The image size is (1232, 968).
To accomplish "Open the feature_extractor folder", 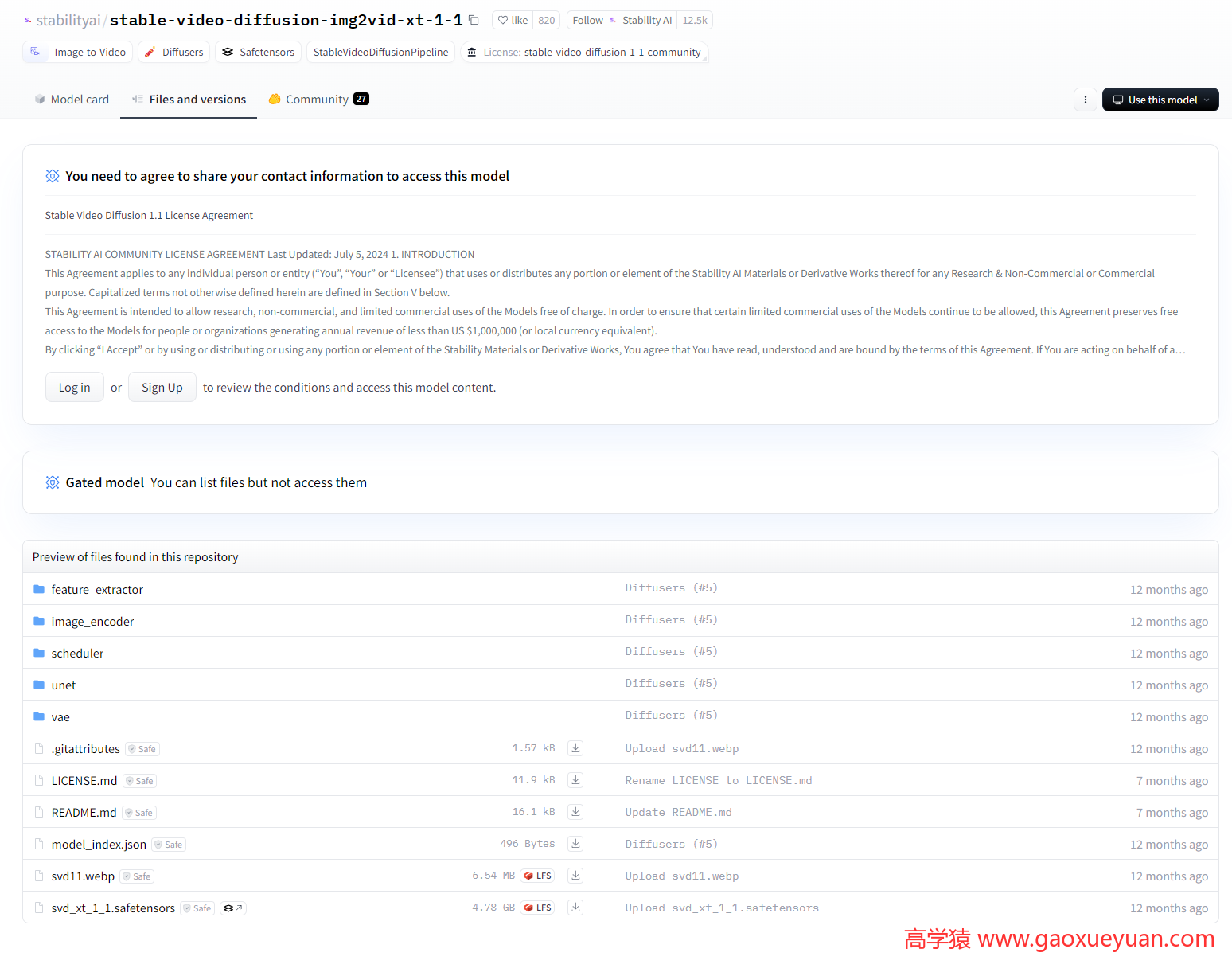I will tap(97, 590).
